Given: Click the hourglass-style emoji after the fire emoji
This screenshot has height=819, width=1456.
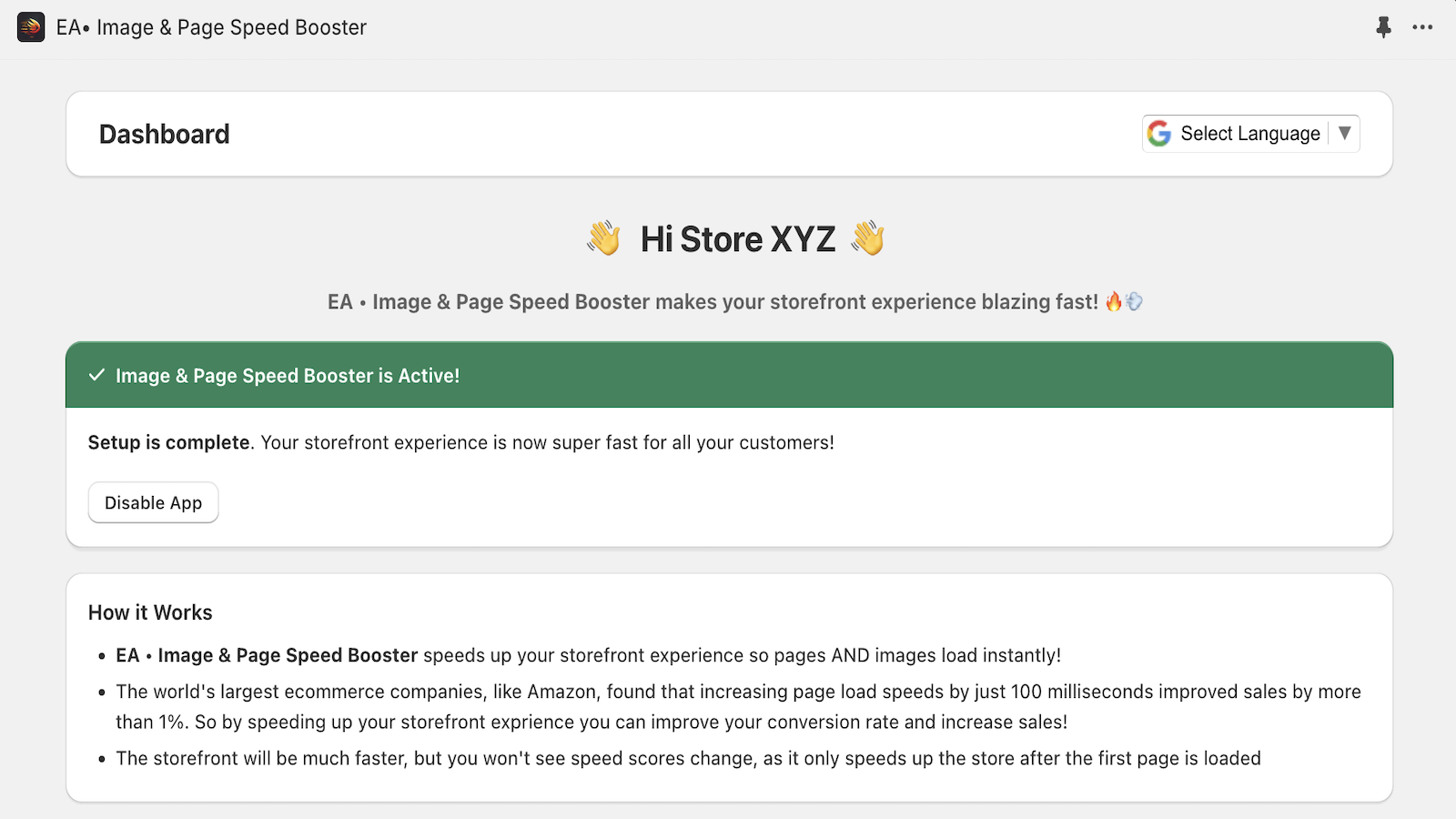Looking at the screenshot, I should pyautogui.click(x=1134, y=301).
